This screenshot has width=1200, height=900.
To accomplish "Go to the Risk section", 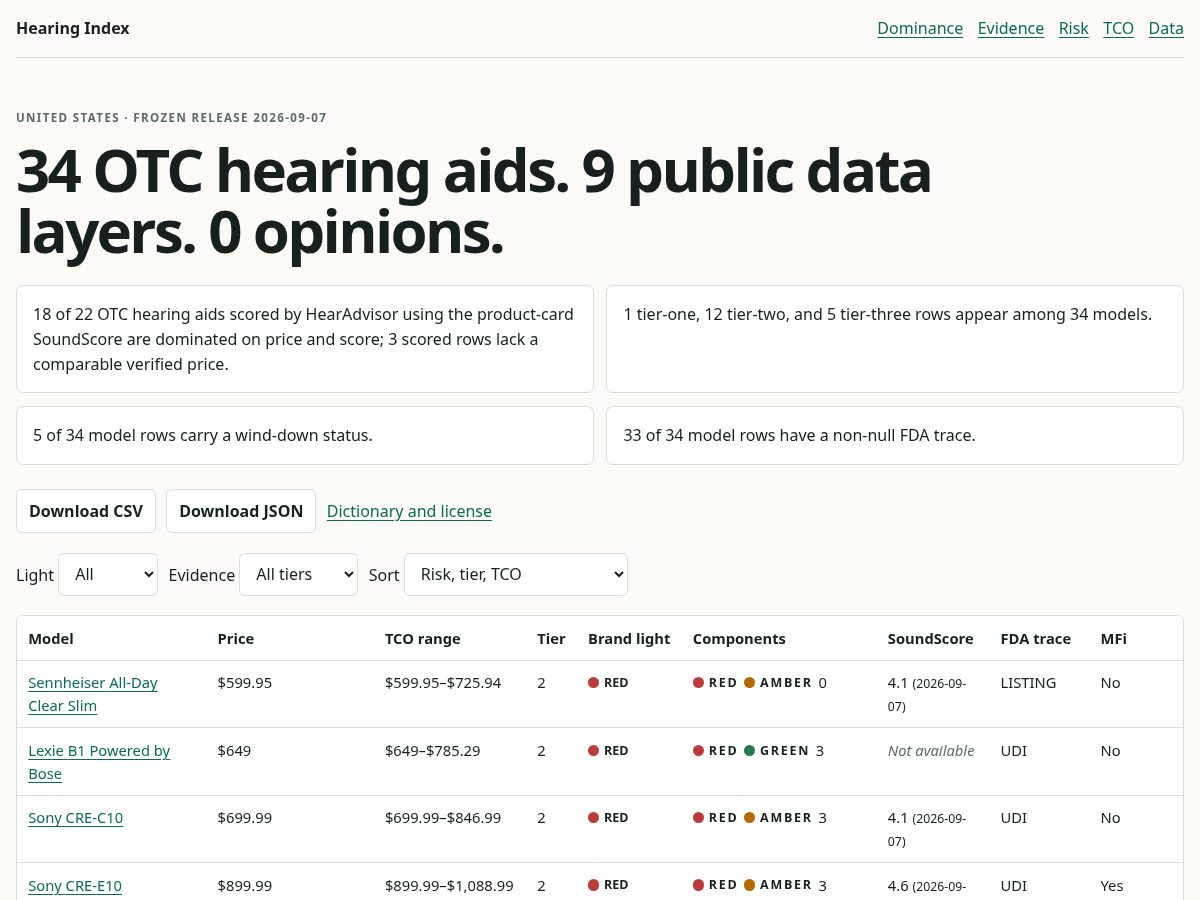I will 1074,28.
